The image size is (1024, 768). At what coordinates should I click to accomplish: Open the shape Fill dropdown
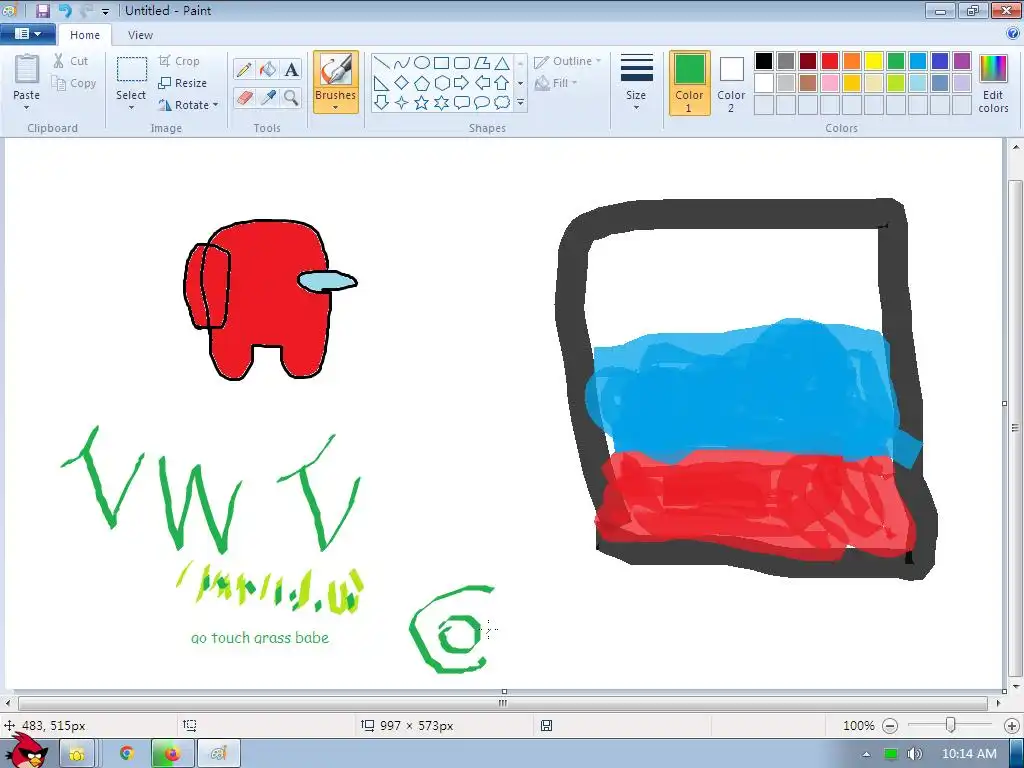(556, 83)
